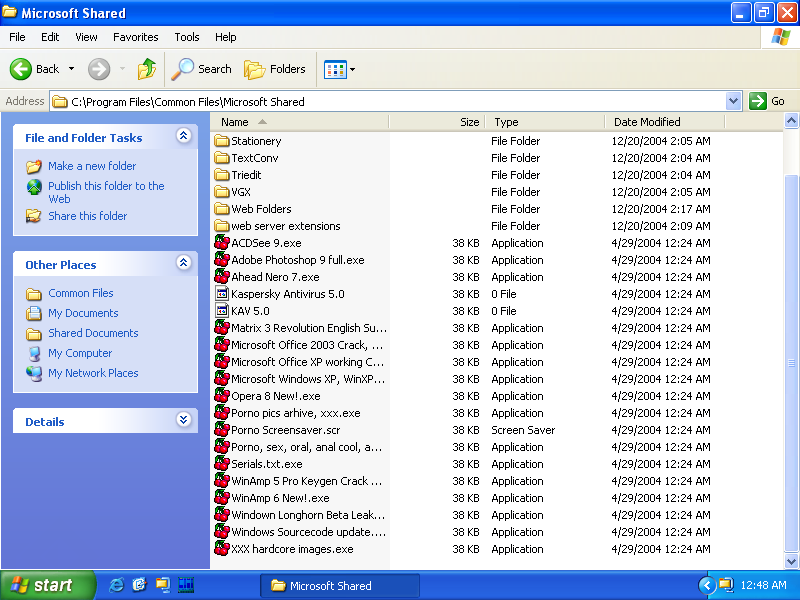Screen dimensions: 800x600
Task: Expand hidden system tray icons
Action: [707, 585]
